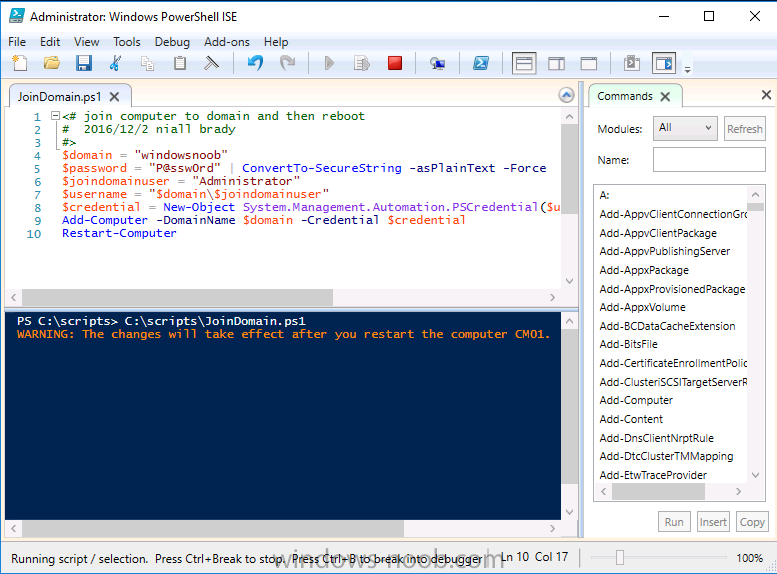Select Add-BitsFile command

point(628,344)
